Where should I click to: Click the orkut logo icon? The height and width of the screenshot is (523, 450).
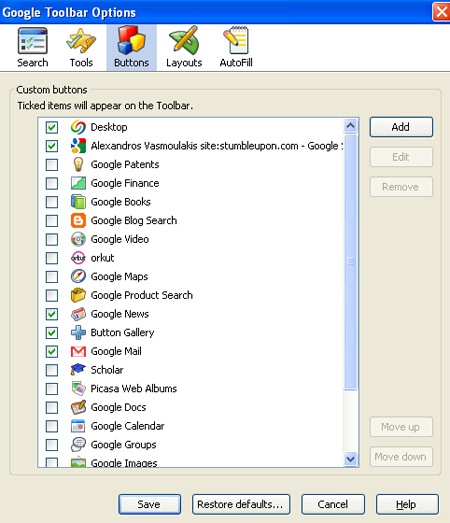78,258
